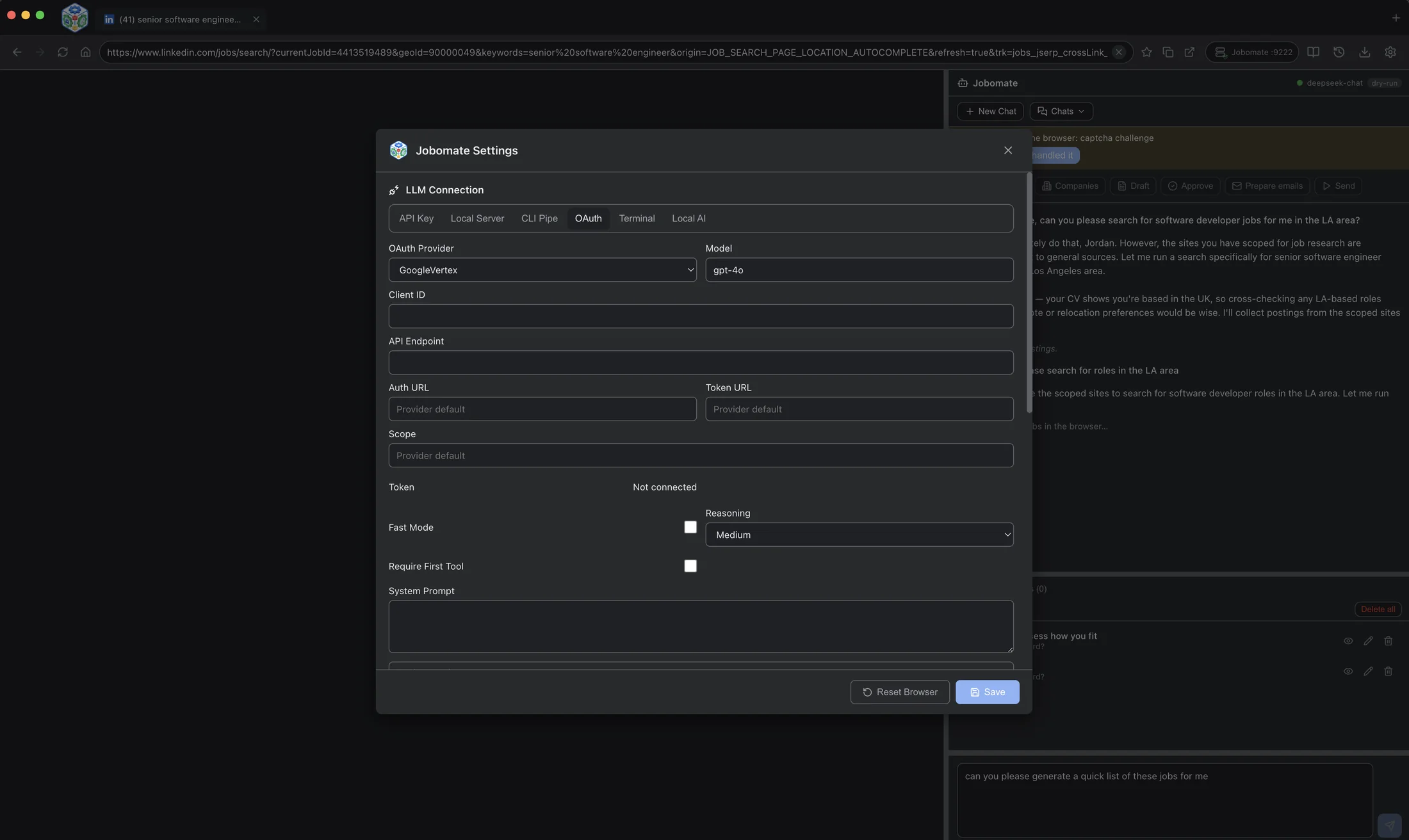Image resolution: width=1409 pixels, height=840 pixels.
Task: Switch to the Terminal tab
Action: [x=637, y=218]
